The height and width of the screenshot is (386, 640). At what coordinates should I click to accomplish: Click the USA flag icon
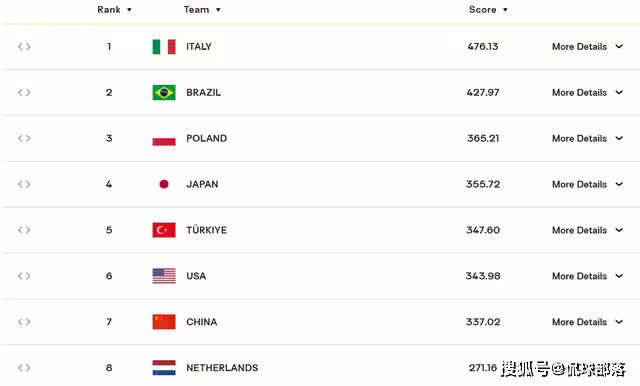pos(164,276)
